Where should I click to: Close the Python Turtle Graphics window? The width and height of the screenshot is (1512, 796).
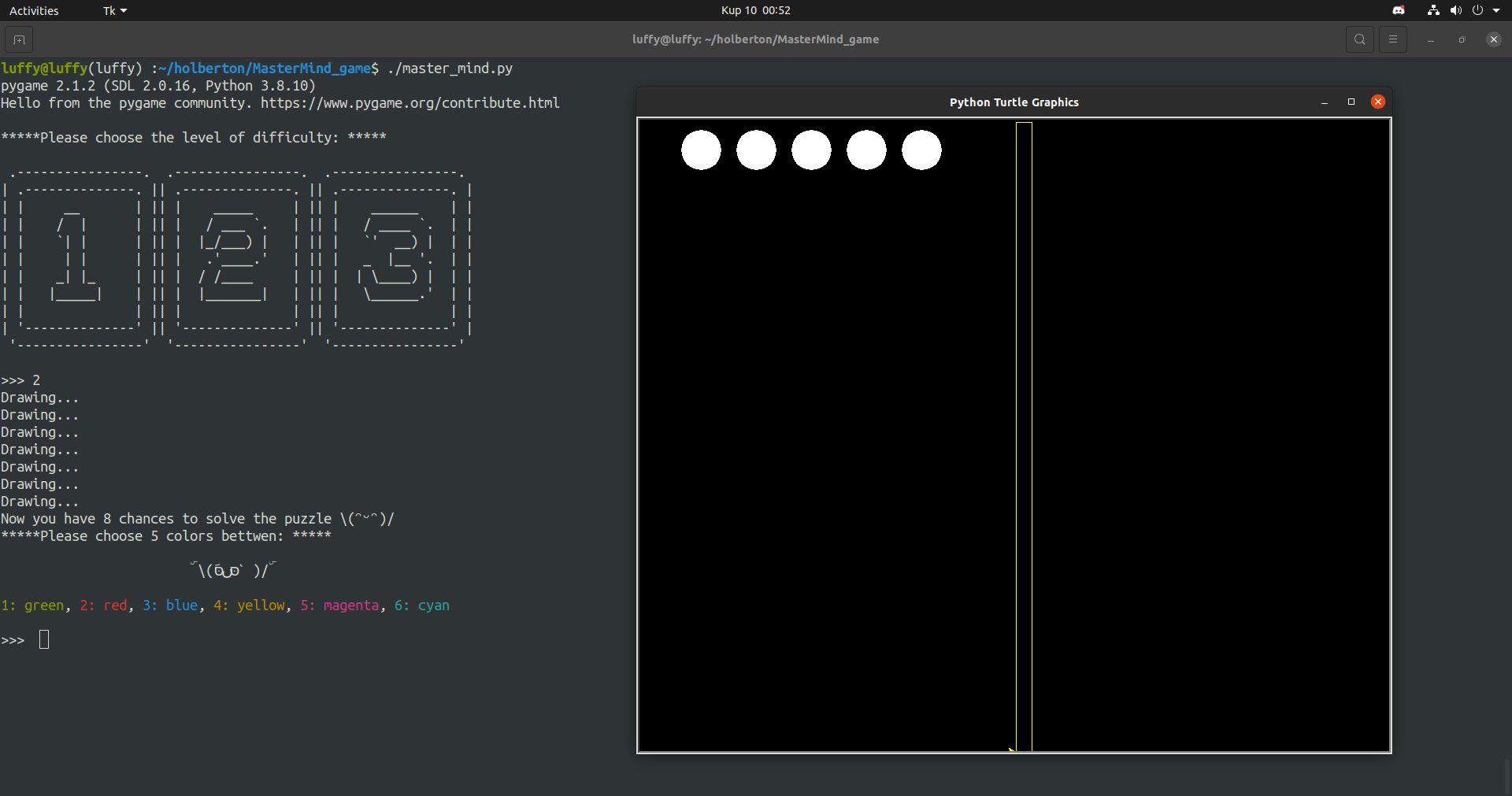coord(1378,102)
